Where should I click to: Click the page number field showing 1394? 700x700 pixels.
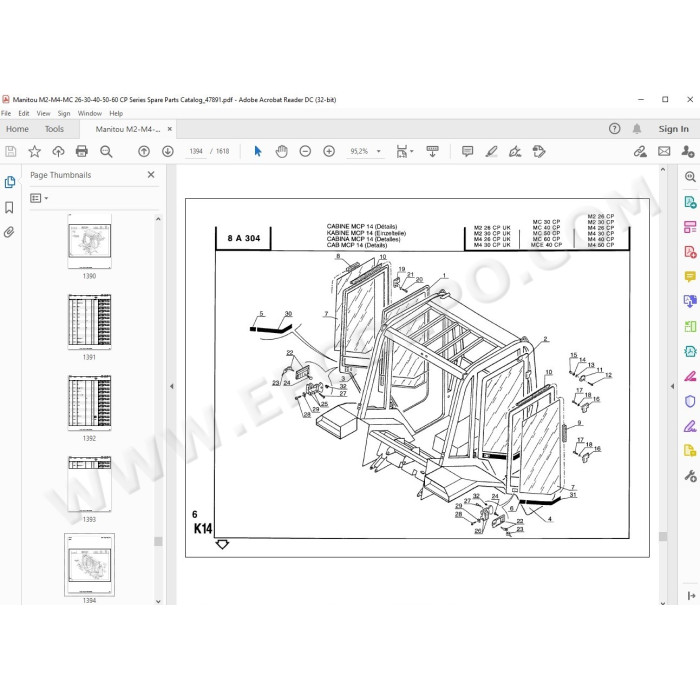click(x=196, y=151)
